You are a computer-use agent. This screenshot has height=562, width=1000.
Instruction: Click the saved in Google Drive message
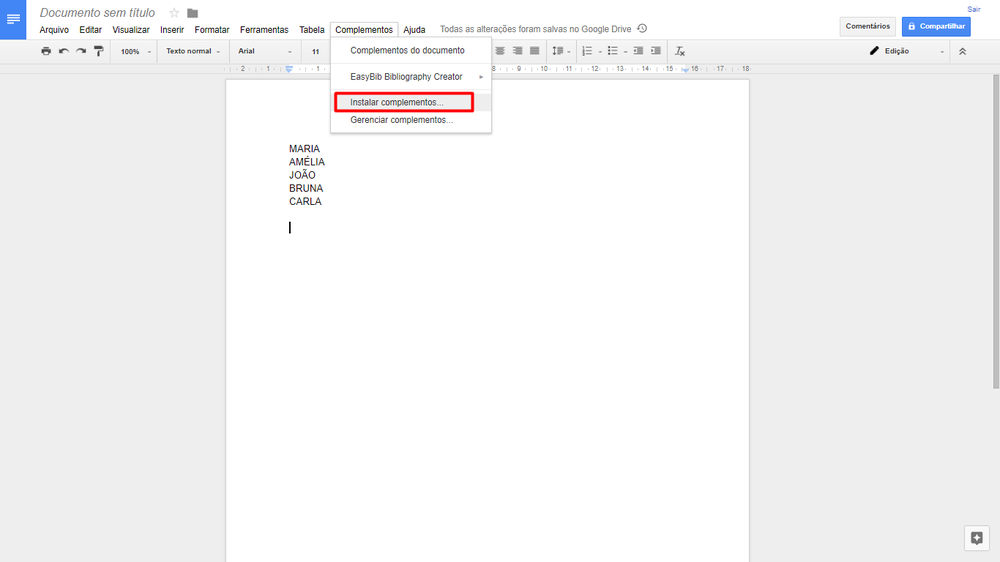pos(536,29)
